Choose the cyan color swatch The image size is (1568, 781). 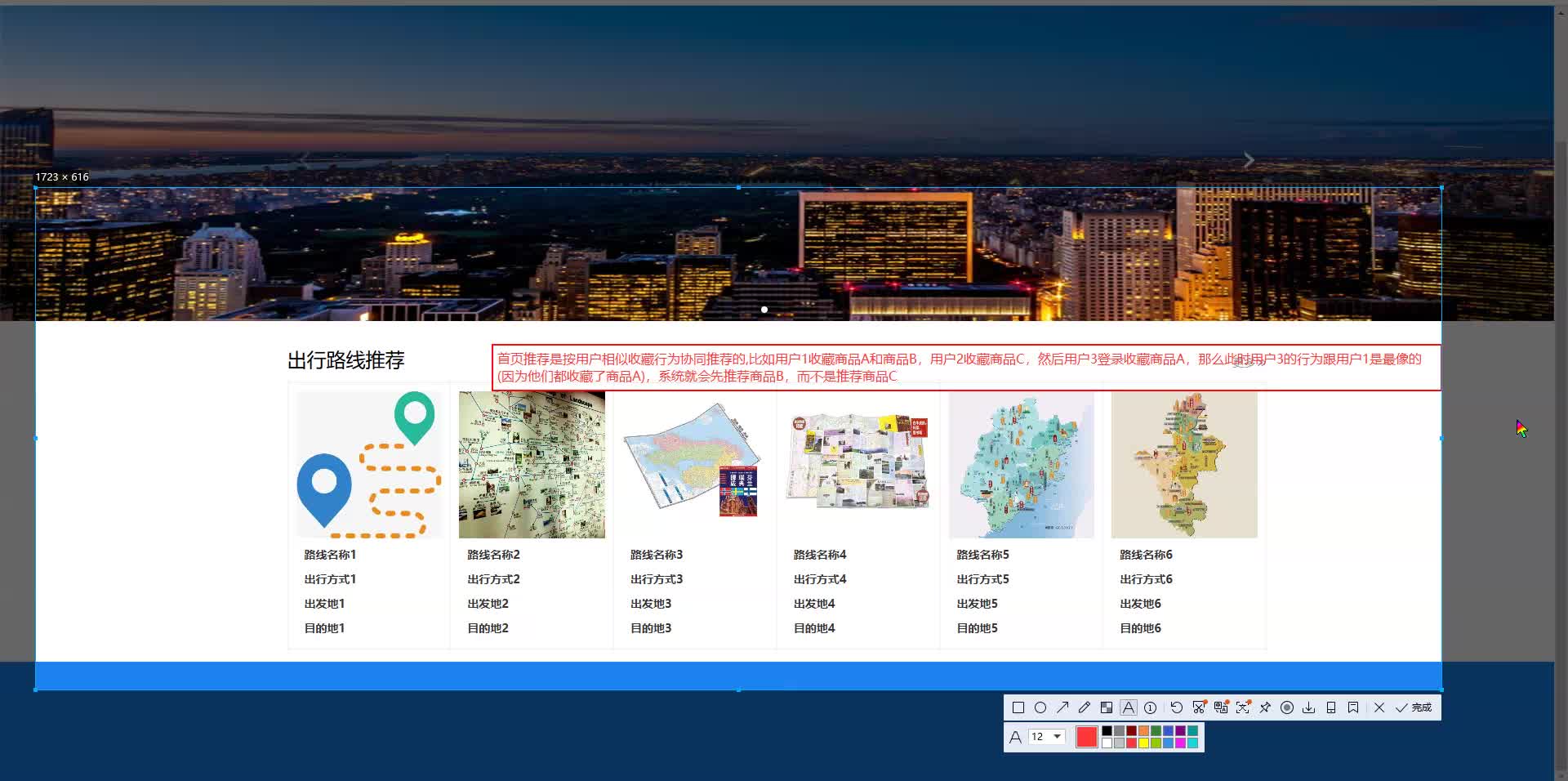(1192, 743)
